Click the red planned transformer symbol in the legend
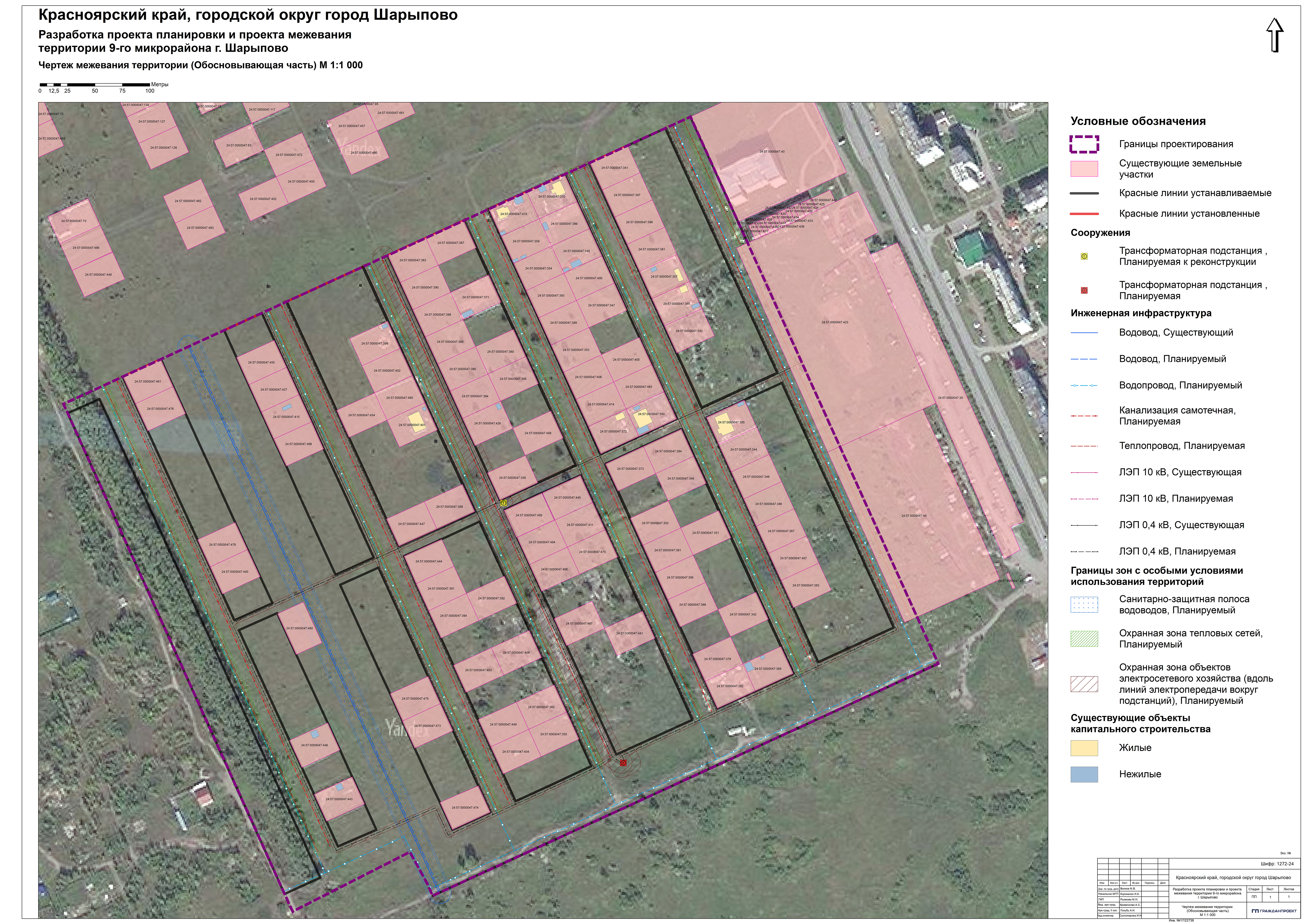The height and width of the screenshot is (924, 1306). (x=1084, y=291)
